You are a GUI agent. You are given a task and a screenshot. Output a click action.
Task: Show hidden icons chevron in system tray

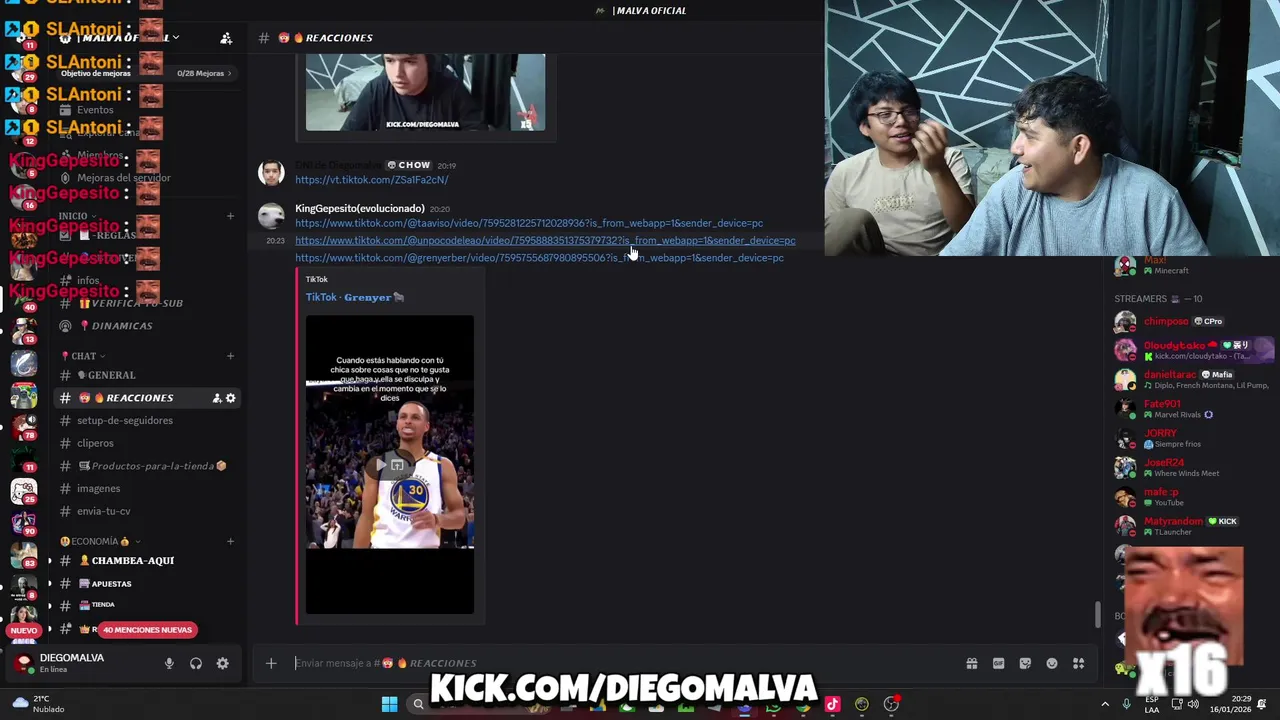[x=1105, y=704]
